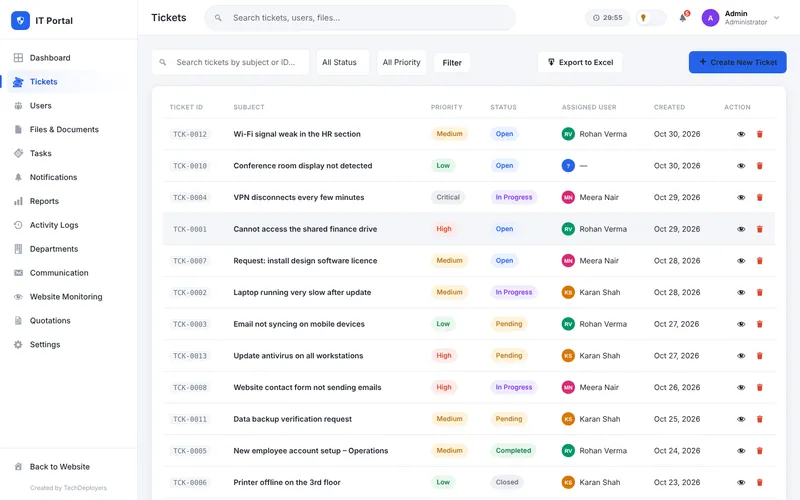Delete ticket TCK-0008 with the trash icon
The height and width of the screenshot is (500, 800).
(x=759, y=387)
